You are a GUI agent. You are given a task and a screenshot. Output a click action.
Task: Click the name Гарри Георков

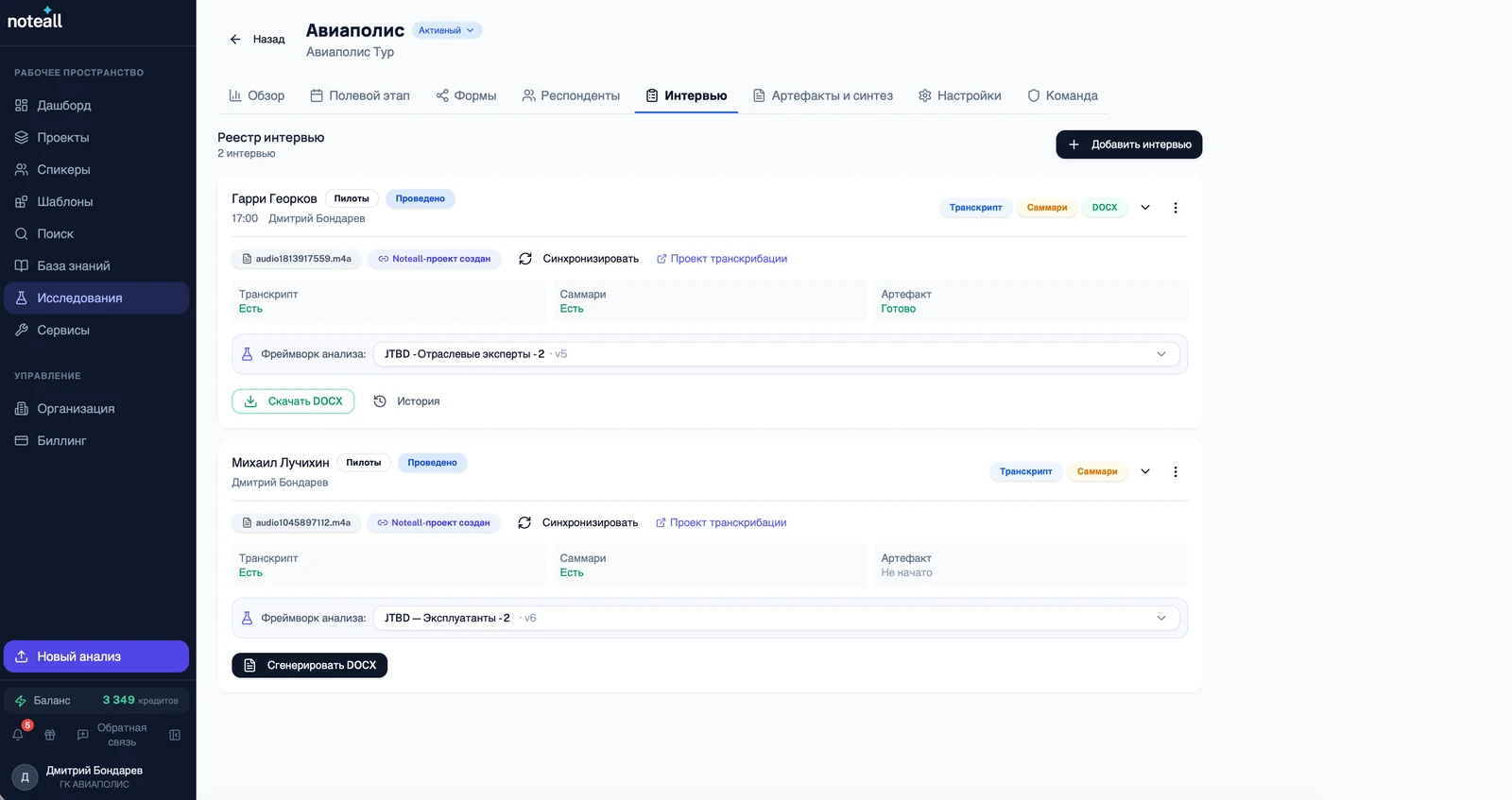[274, 198]
